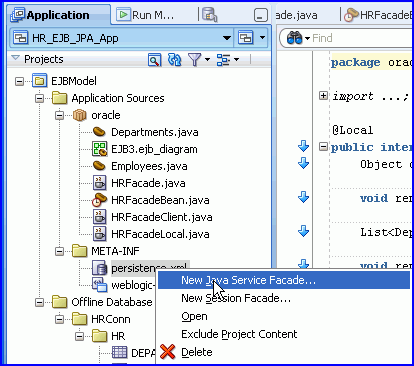Click the Navigator Display Options search icon
Screen dimensions: 414x366
coord(154,60)
